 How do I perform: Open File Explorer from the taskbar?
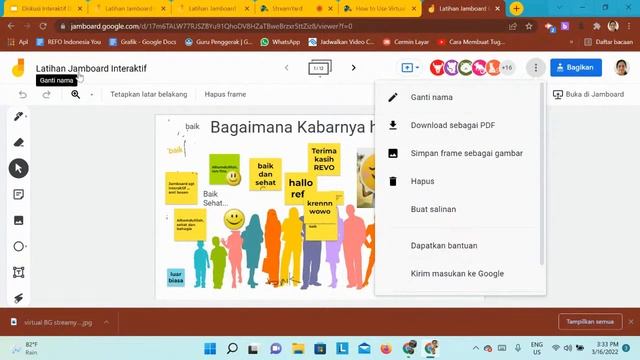[298, 349]
